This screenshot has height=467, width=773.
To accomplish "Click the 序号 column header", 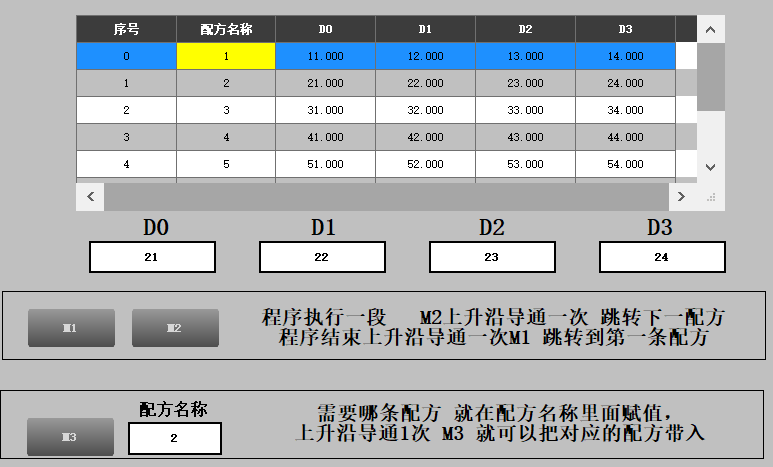I will (x=126, y=29).
